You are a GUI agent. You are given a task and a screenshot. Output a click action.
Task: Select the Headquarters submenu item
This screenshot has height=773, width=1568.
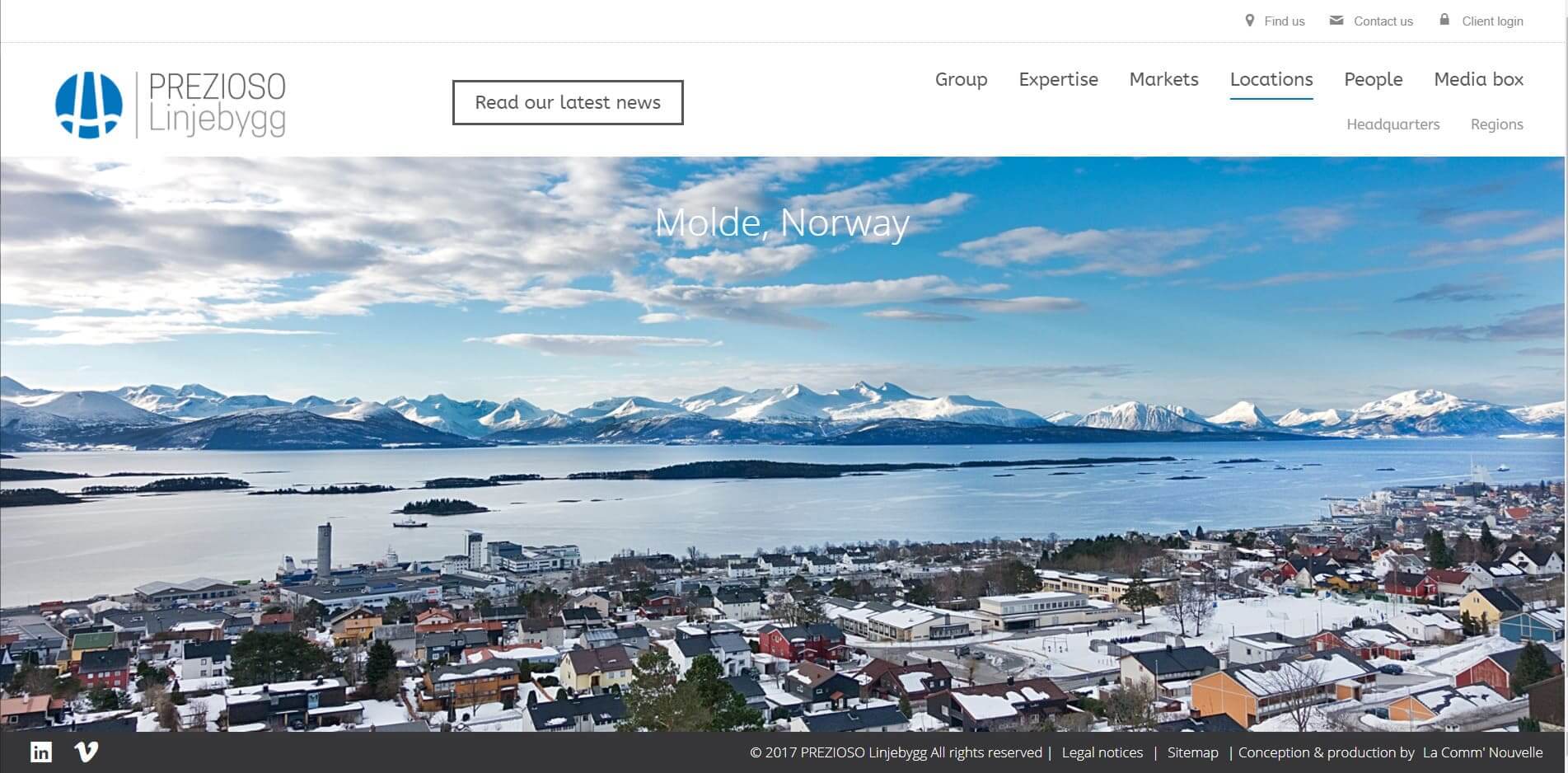coord(1392,124)
